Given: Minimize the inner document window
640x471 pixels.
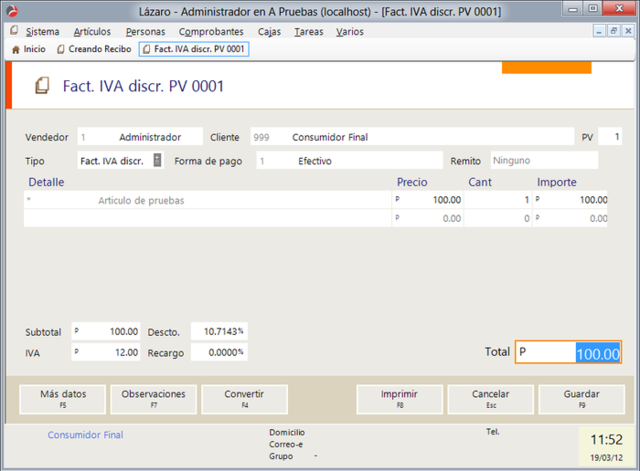Looking at the screenshot, I should [599, 31].
